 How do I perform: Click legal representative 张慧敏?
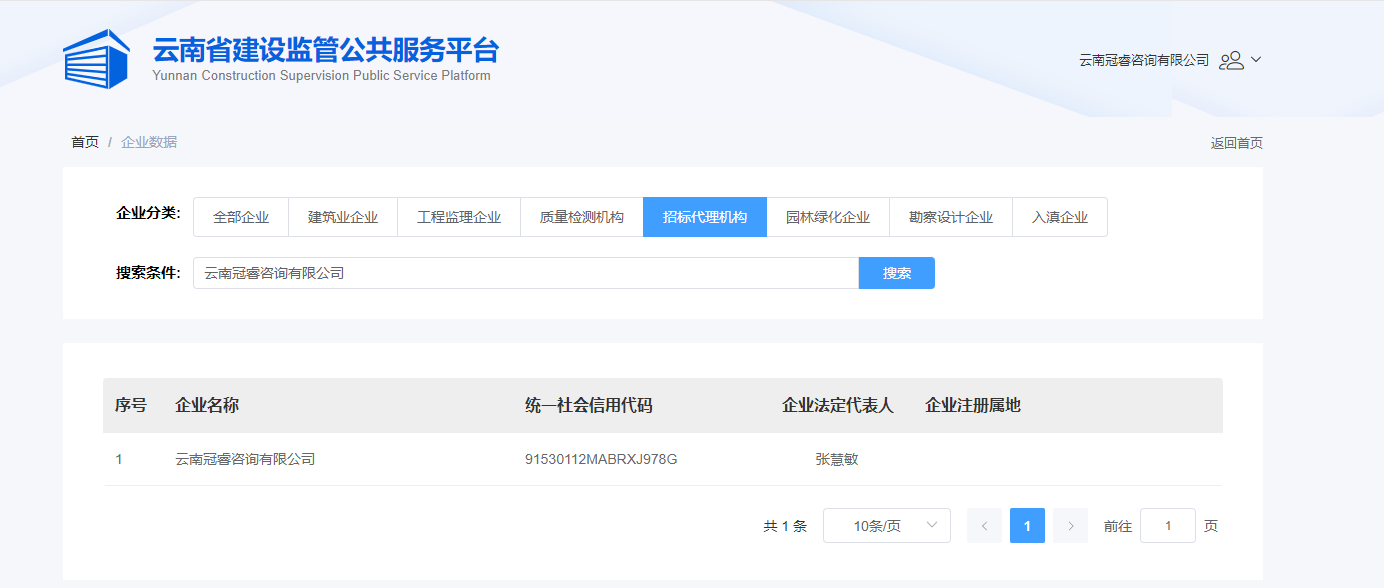click(x=837, y=459)
